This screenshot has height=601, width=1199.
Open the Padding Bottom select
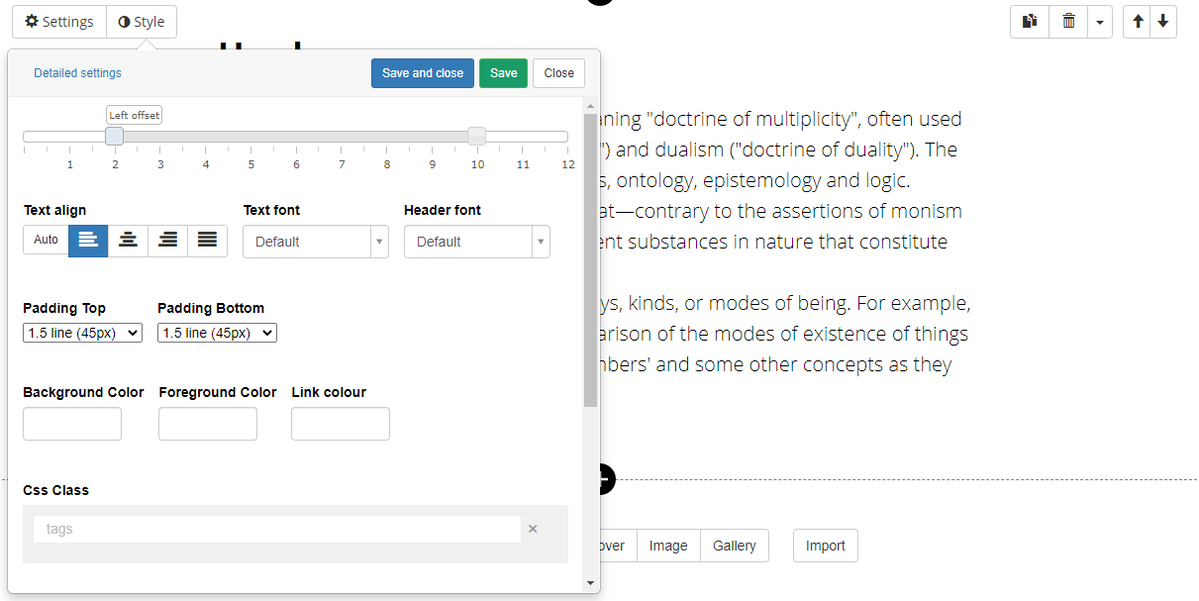217,333
